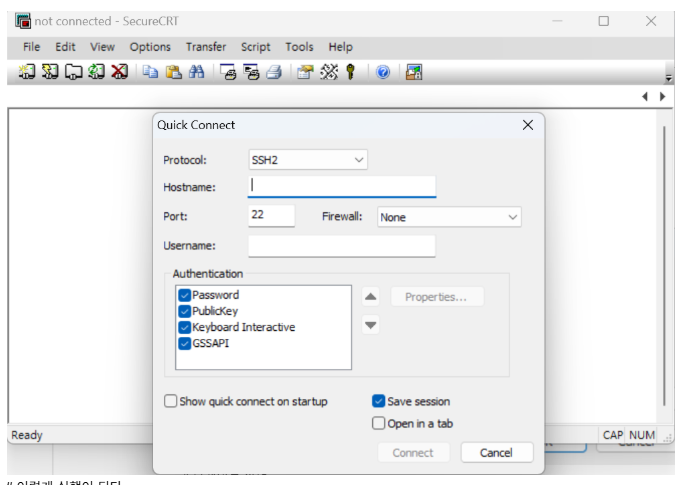Click the Ready status bar text

(x=27, y=435)
